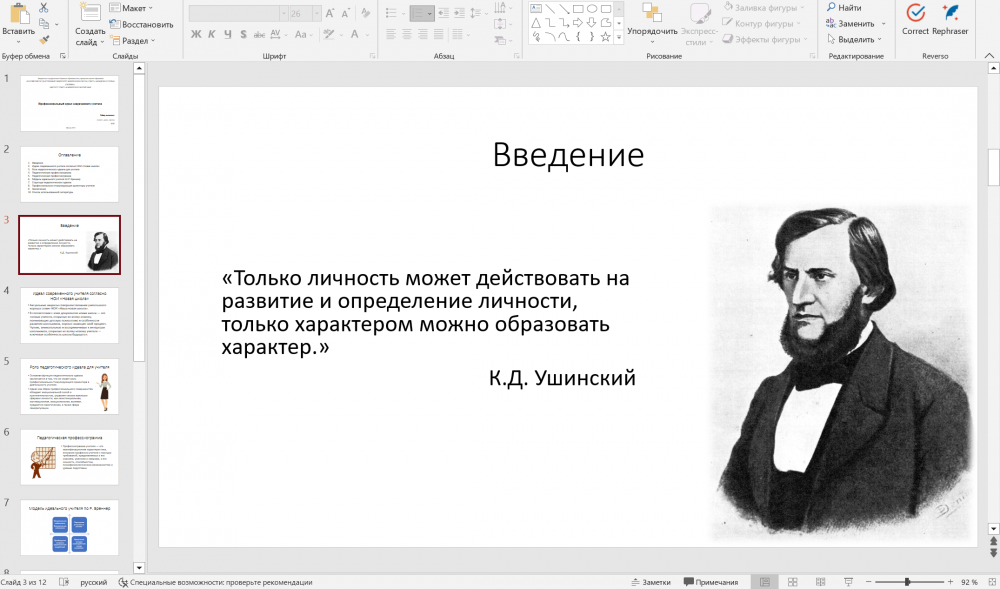Toggle the Заметки notes pane

coord(650,582)
